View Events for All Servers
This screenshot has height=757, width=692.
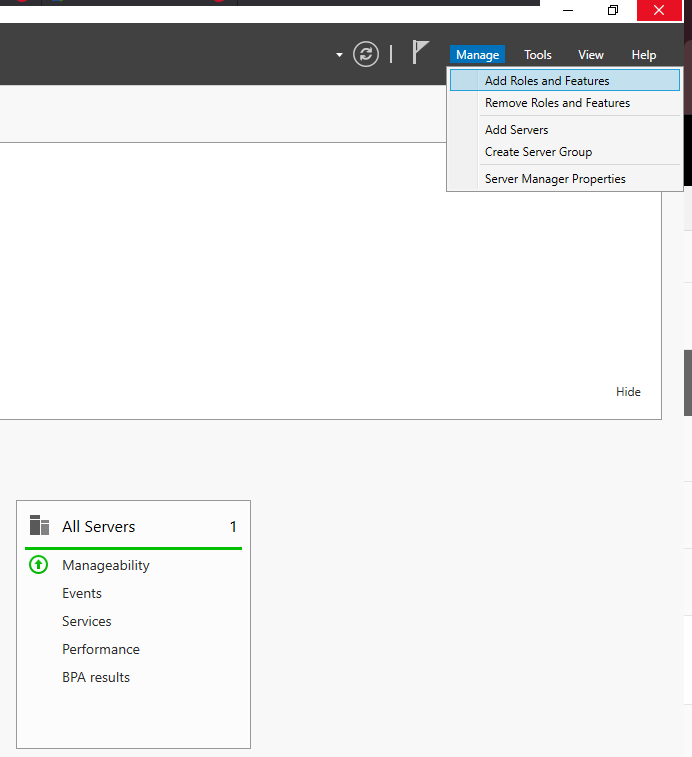(82, 593)
